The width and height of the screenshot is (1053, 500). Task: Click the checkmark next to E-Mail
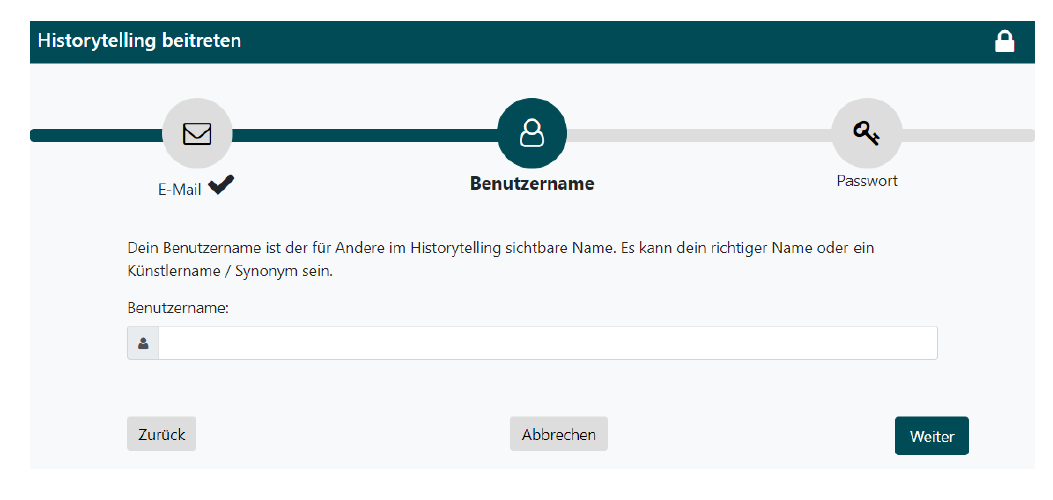click(221, 185)
